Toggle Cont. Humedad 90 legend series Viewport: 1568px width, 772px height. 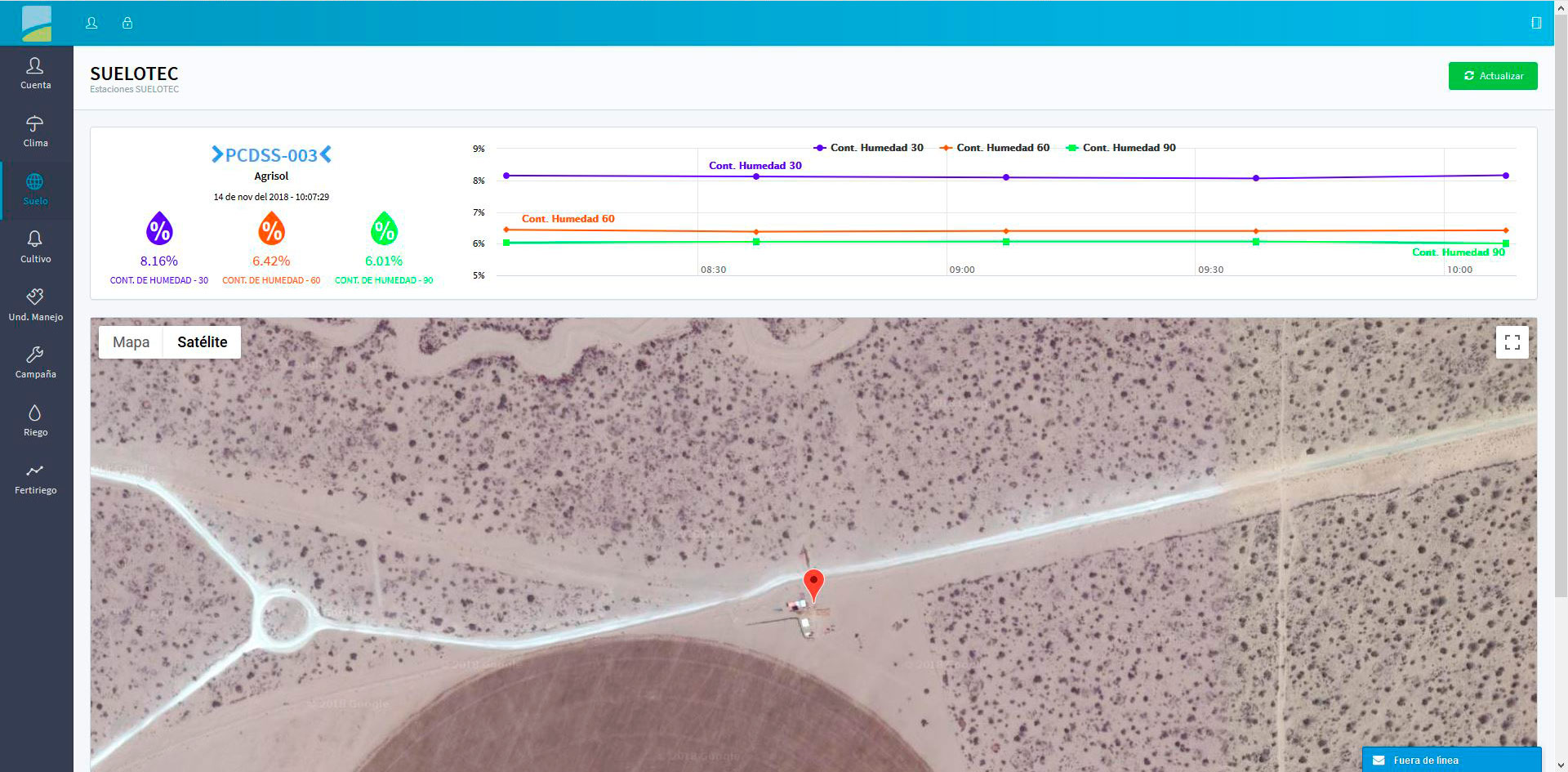point(1120,148)
